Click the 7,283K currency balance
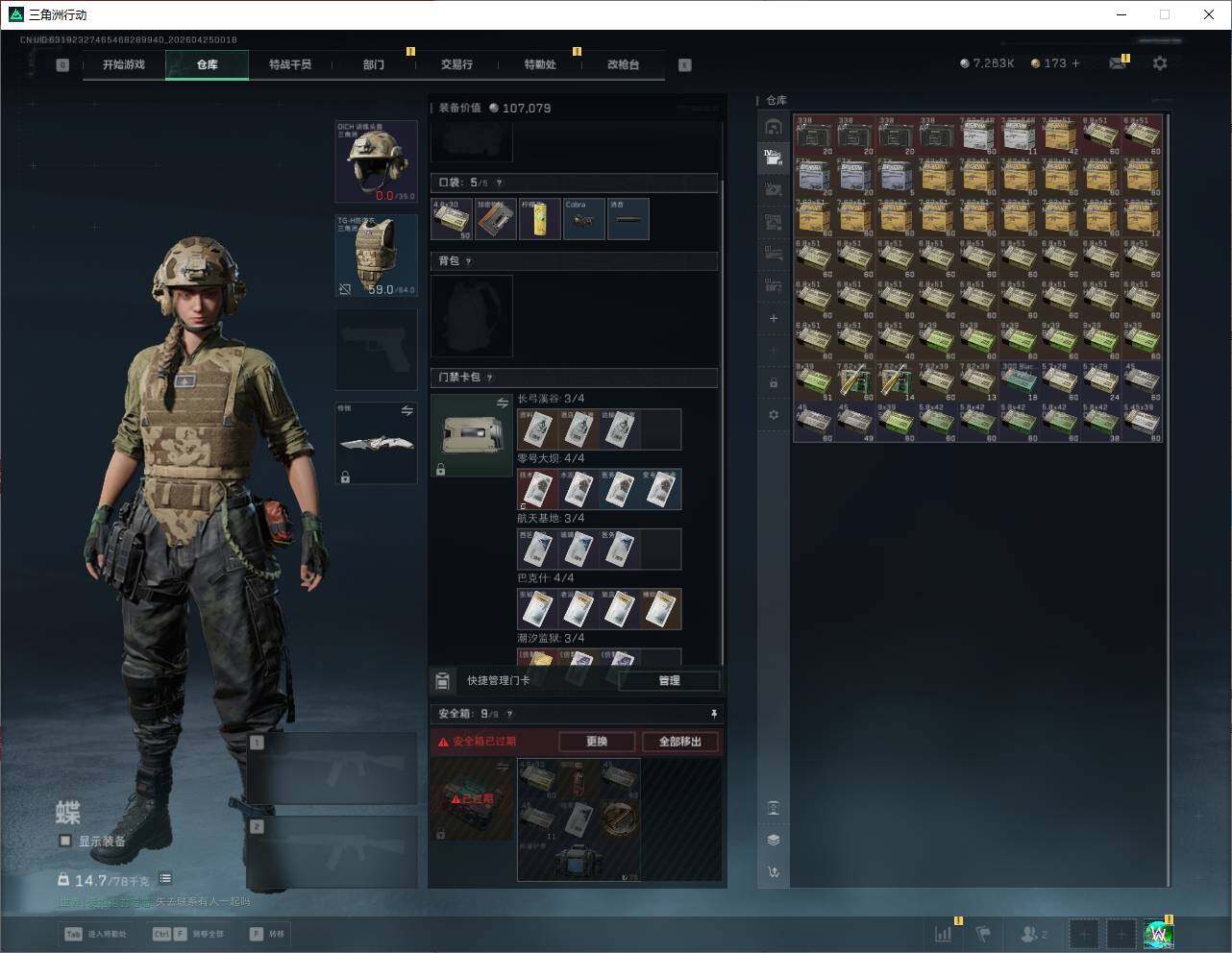Image resolution: width=1232 pixels, height=953 pixels. pyautogui.click(x=987, y=63)
